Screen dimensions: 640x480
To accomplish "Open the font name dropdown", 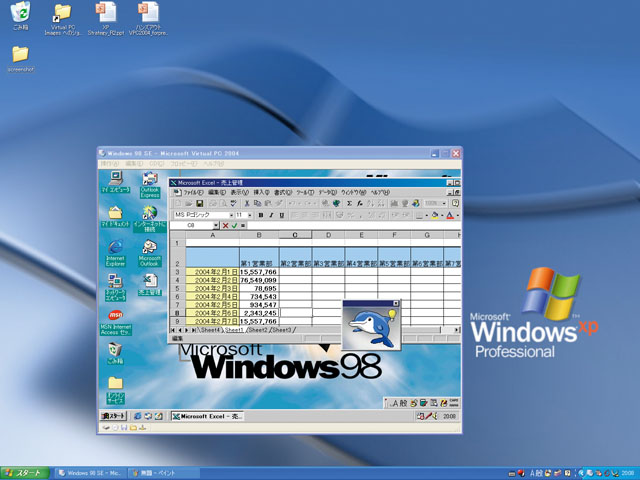I will pyautogui.click(x=231, y=215).
